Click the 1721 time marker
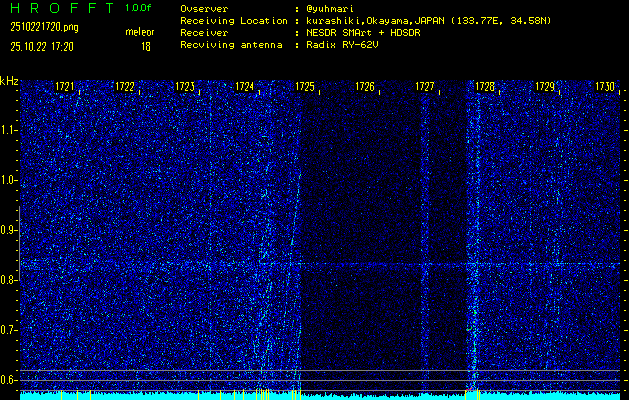The image size is (629, 400). coord(64,86)
